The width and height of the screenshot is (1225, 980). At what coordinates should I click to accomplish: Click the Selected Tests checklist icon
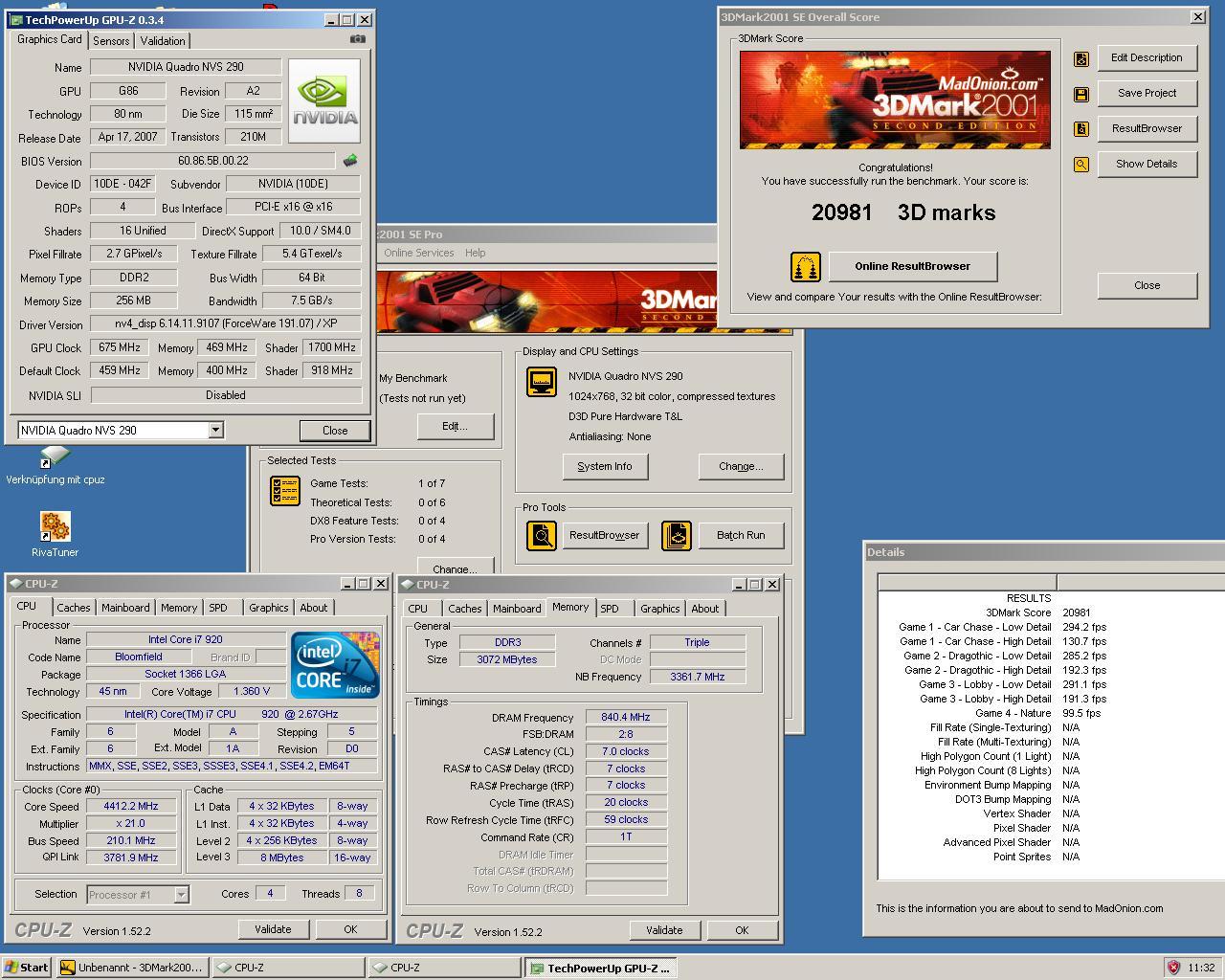[285, 491]
